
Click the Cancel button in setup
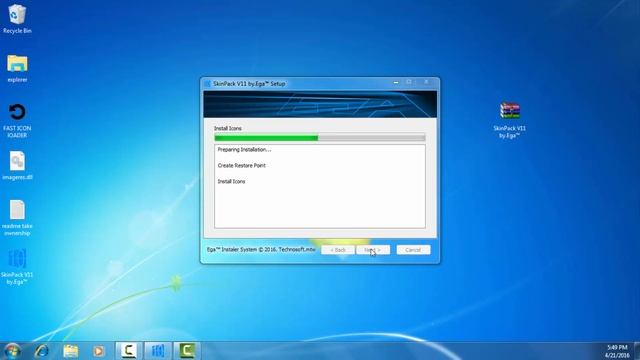pyautogui.click(x=413, y=250)
